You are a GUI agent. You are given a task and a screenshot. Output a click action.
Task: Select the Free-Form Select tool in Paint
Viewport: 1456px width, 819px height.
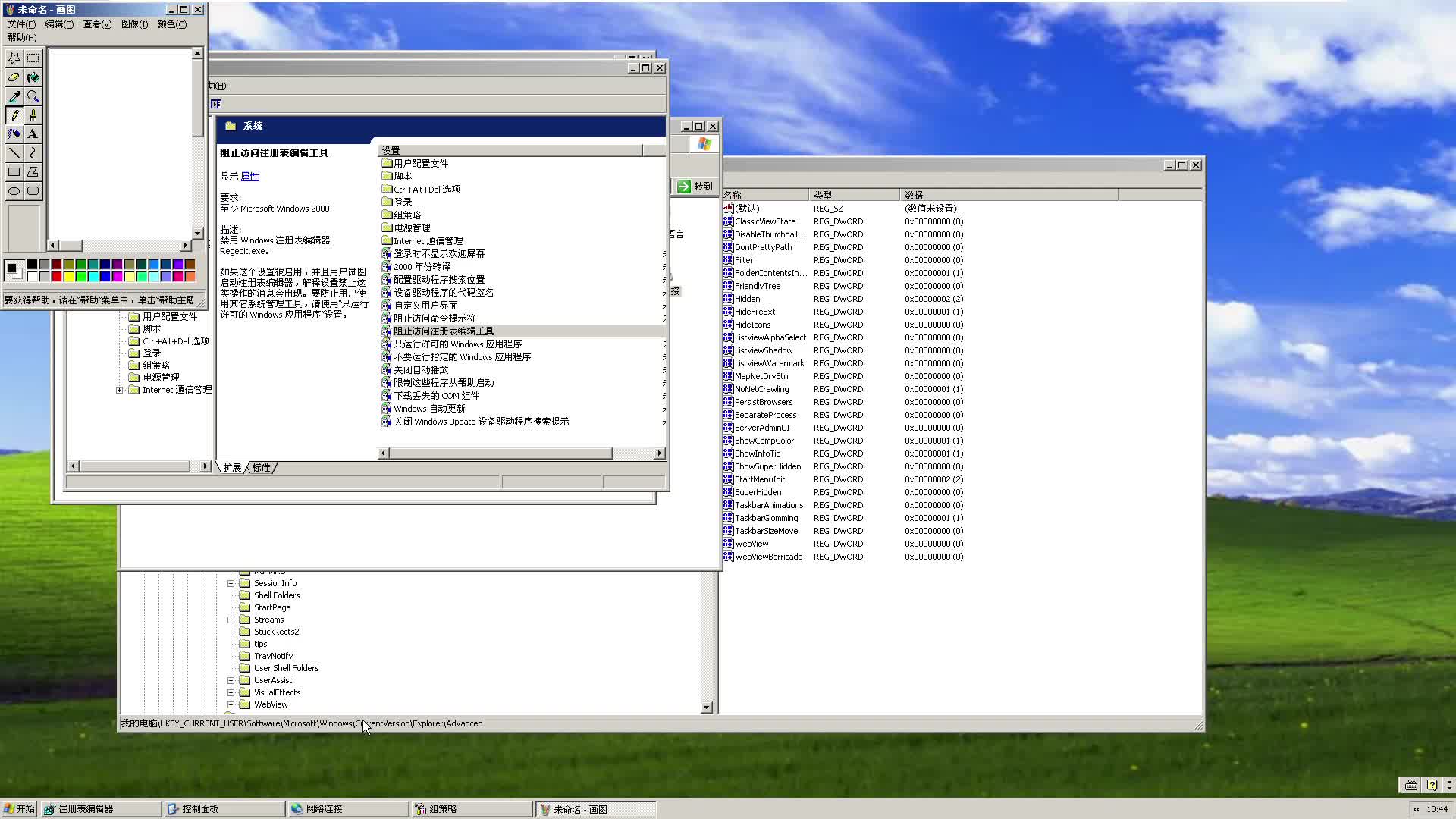14,58
